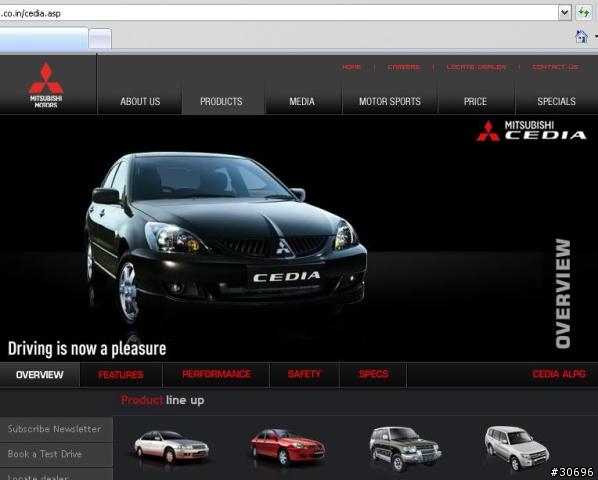Select the active browser tab
The image size is (598, 480).
[x=44, y=39]
